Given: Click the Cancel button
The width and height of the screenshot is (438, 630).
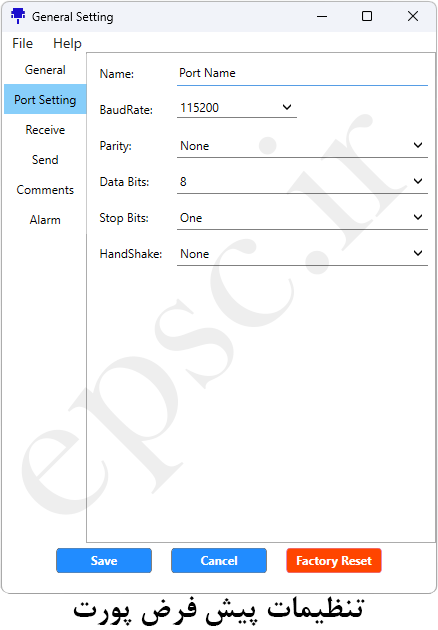Looking at the screenshot, I should [x=219, y=560].
